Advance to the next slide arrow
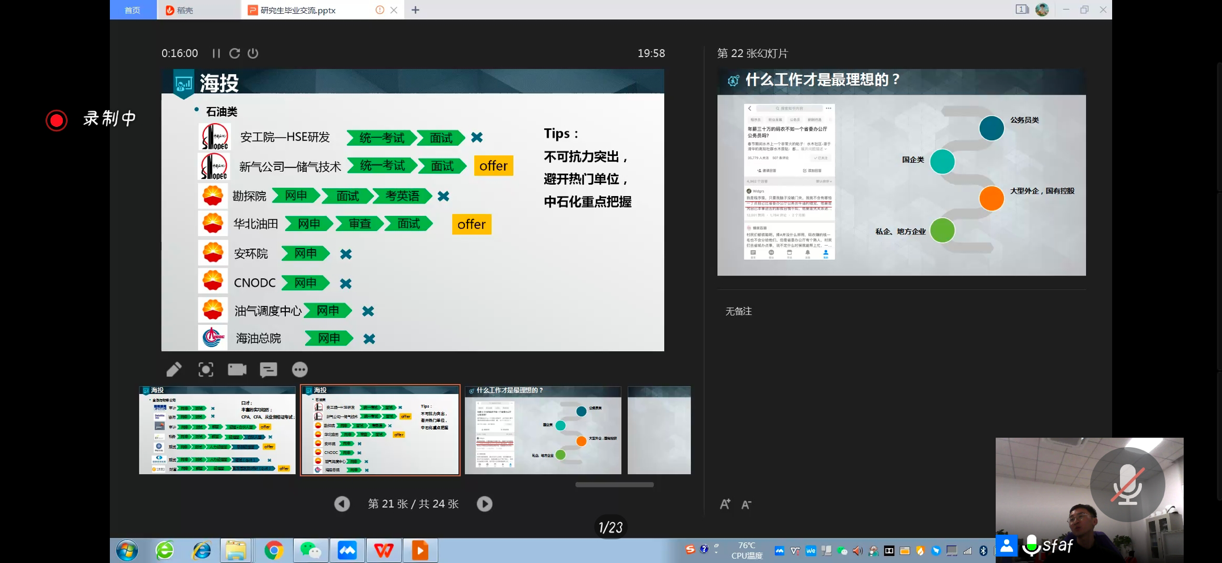Image resolution: width=1222 pixels, height=563 pixels. point(484,504)
